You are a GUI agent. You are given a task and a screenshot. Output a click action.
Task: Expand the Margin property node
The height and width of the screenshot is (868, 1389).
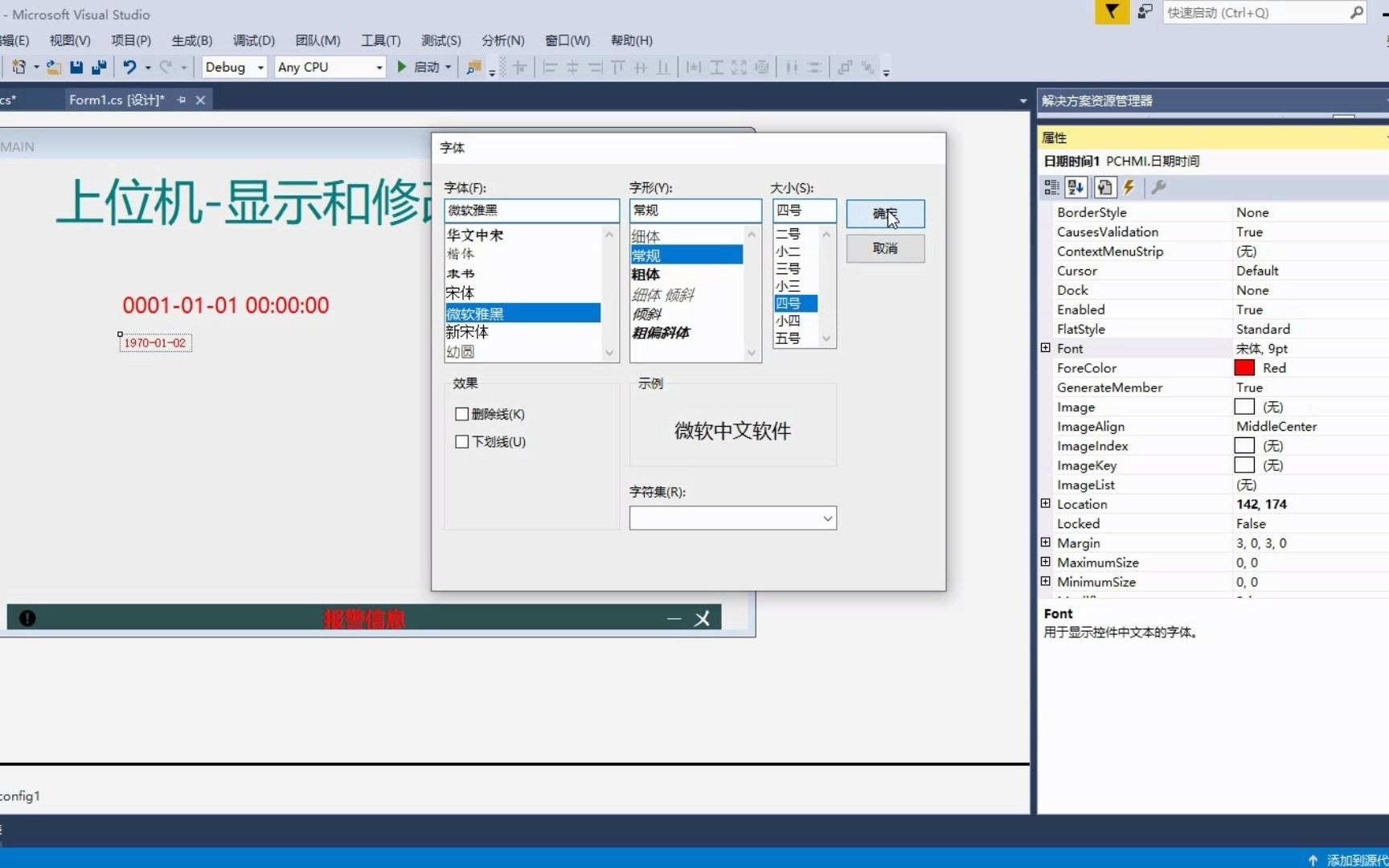(x=1045, y=542)
